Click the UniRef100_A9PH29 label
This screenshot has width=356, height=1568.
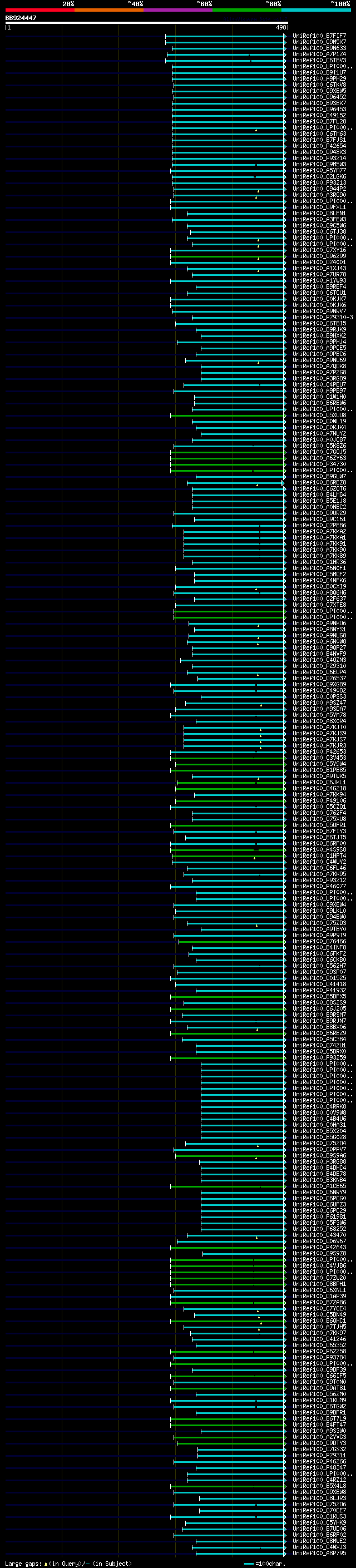click(319, 78)
